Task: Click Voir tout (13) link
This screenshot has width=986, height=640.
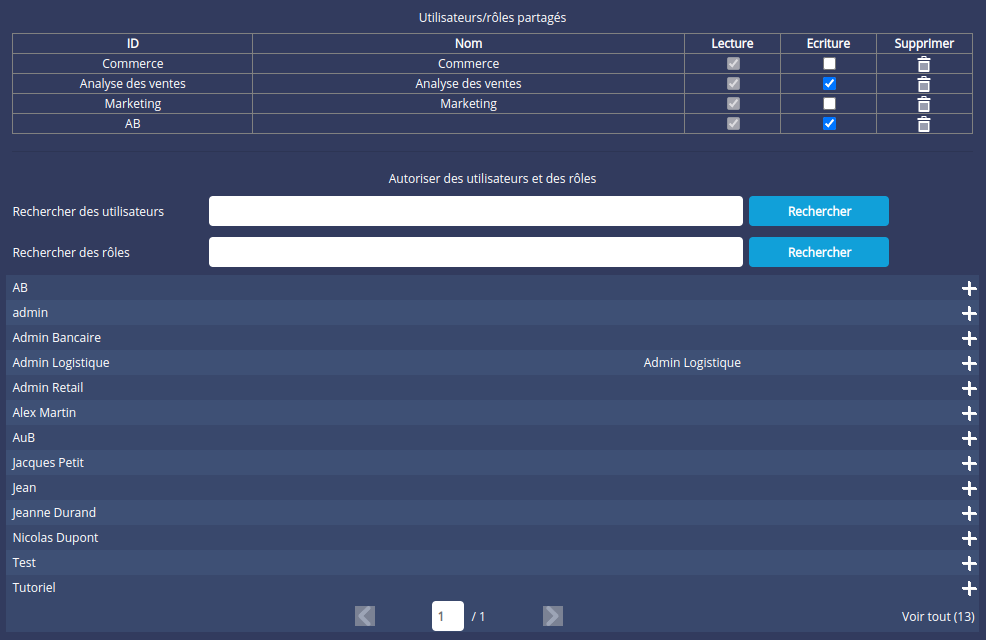Action: 937,617
